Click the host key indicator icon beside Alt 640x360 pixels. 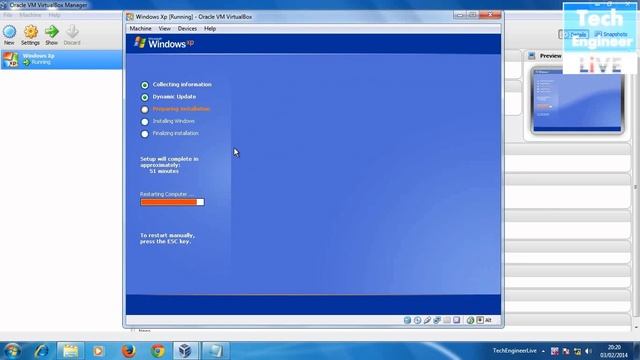pos(480,320)
